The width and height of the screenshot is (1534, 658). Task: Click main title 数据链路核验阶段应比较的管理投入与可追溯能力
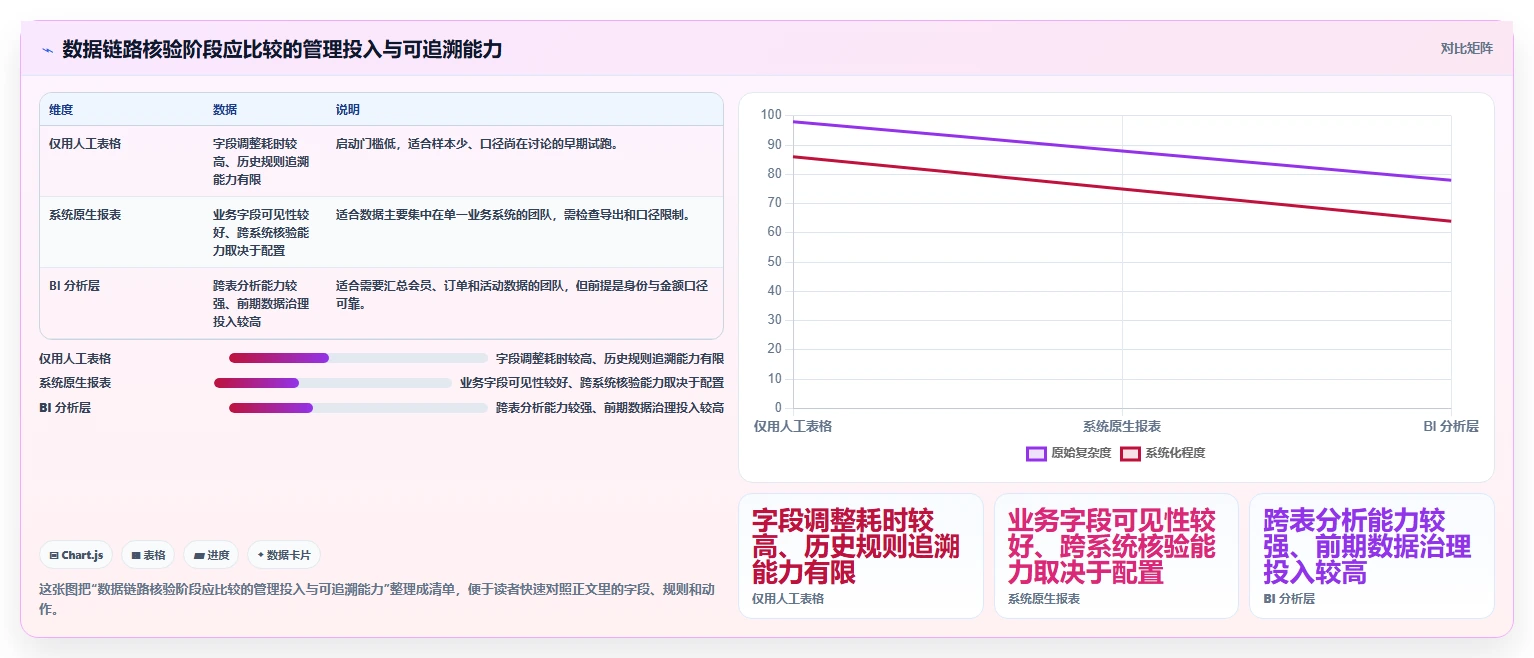click(282, 49)
